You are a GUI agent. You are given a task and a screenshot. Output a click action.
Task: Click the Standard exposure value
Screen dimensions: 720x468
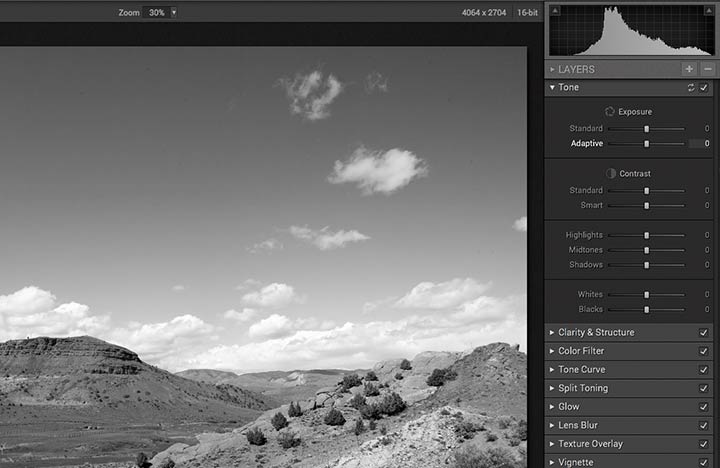pos(707,129)
